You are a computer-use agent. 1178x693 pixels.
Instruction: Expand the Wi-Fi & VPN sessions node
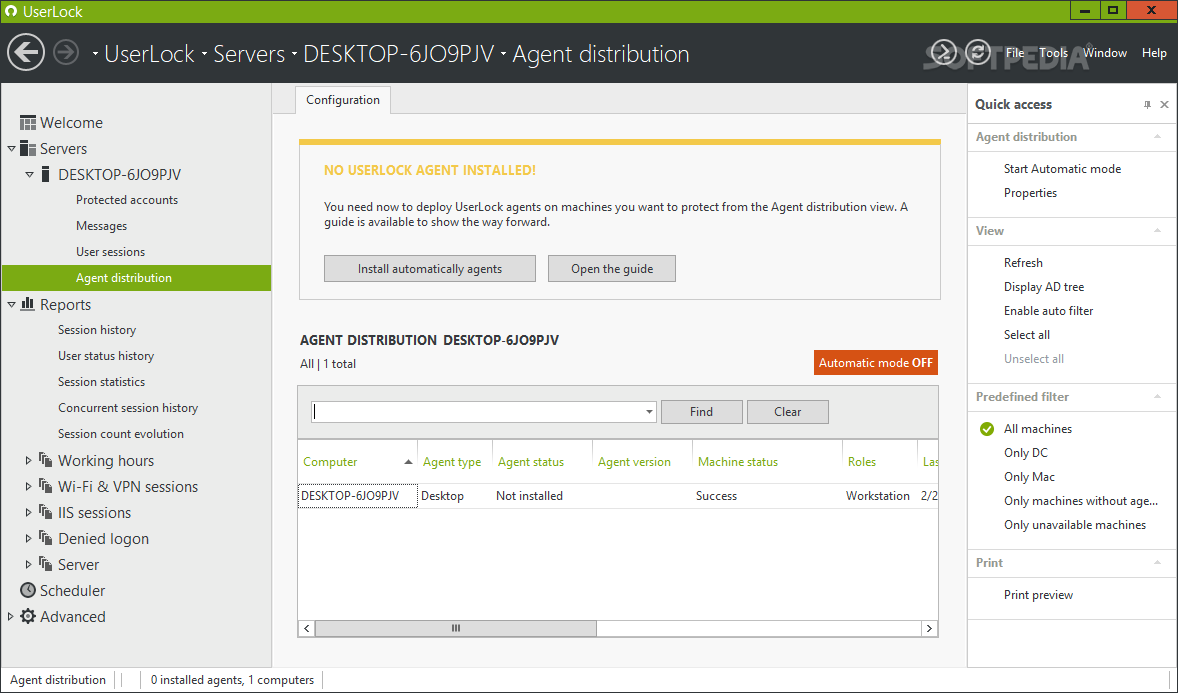29,486
